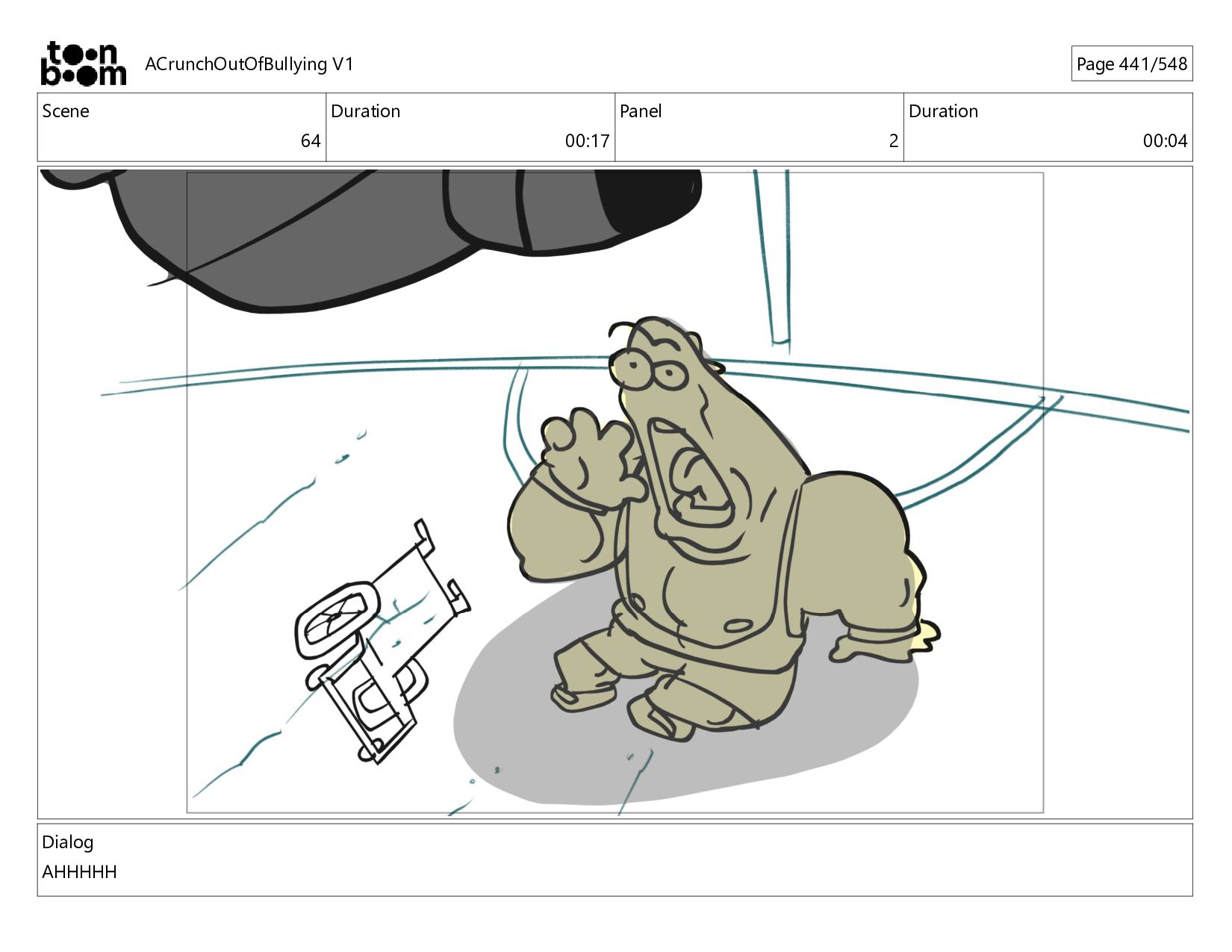Screen dimensions: 1232x952
Task: Select the dialog text AHHHHH
Action: 79,872
